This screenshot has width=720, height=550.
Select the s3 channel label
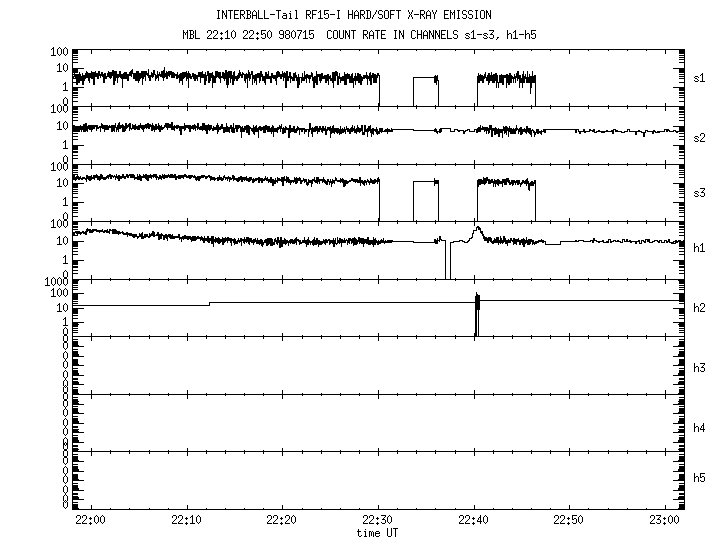point(700,187)
